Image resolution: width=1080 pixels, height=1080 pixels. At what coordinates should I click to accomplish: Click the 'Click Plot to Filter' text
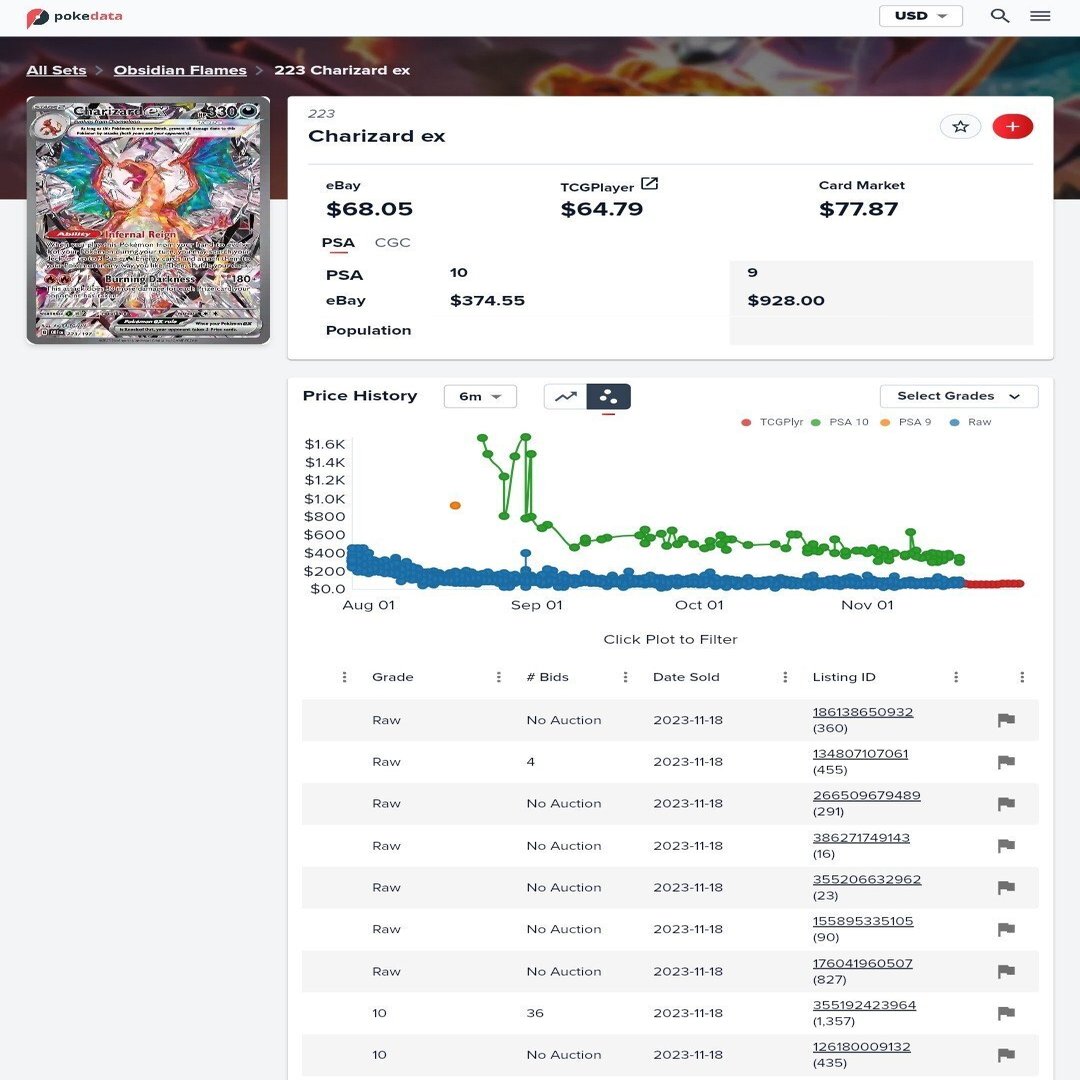(x=670, y=639)
